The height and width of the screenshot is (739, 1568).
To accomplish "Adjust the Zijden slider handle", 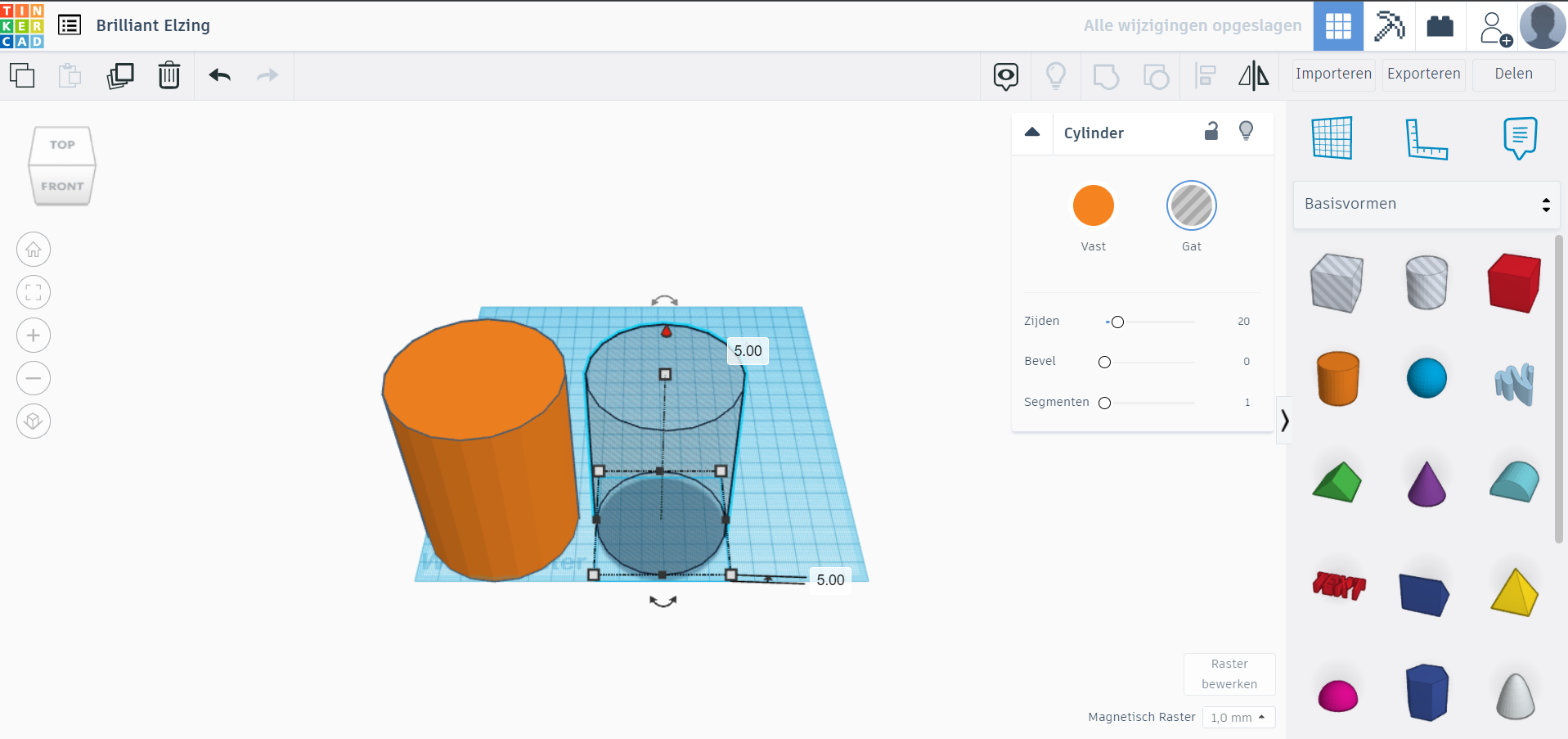I will (1117, 322).
